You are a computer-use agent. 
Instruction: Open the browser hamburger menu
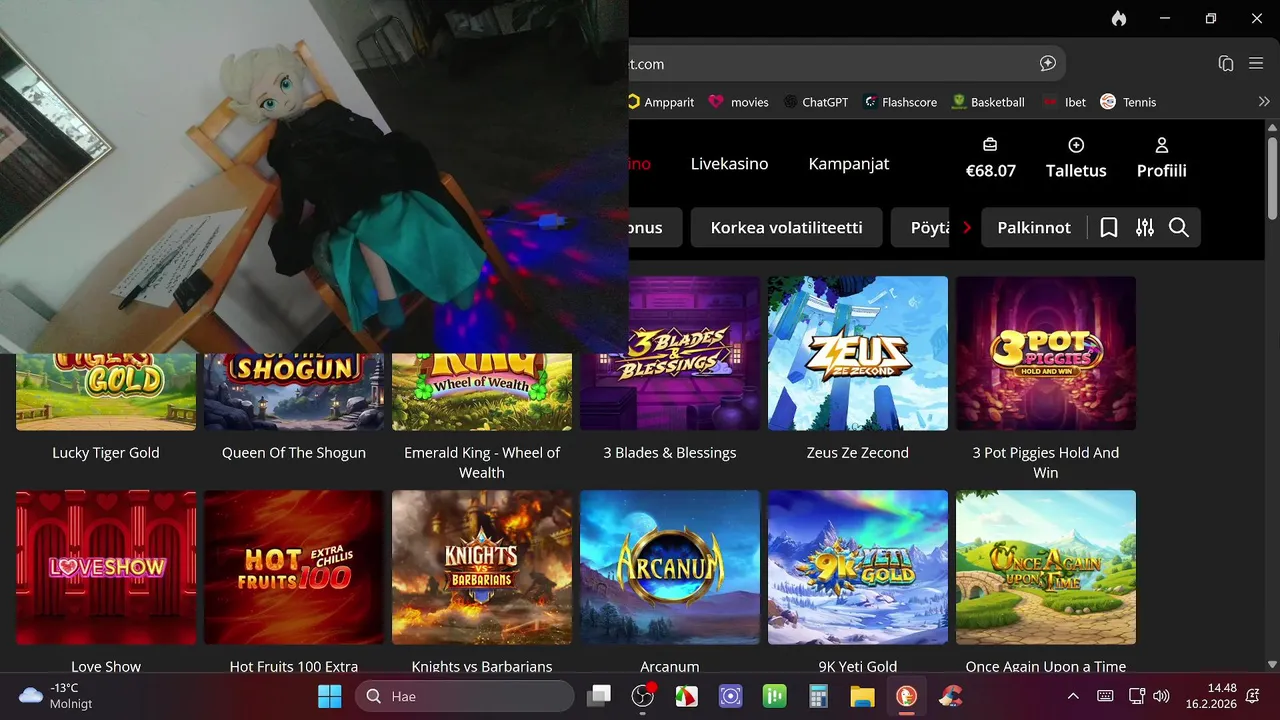point(1256,63)
